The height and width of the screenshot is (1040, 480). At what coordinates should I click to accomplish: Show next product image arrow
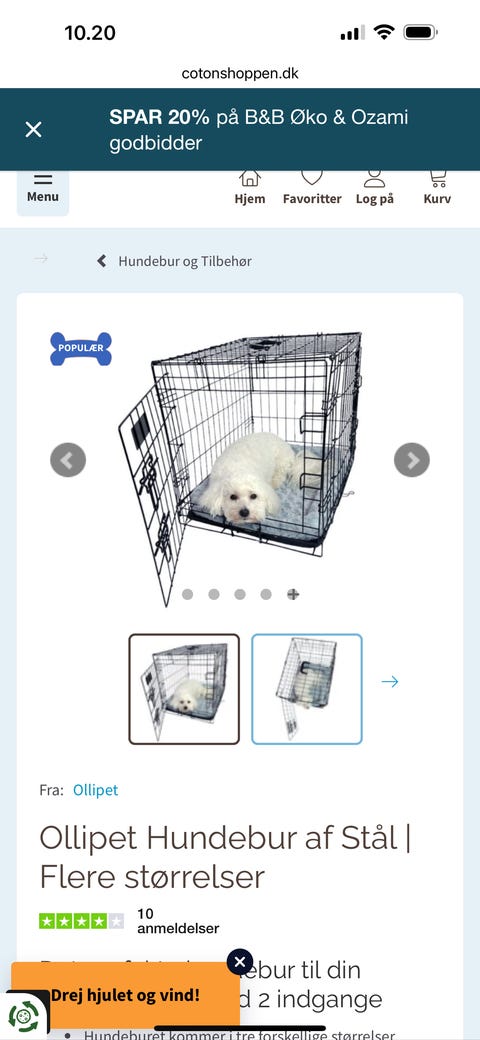[x=412, y=460]
